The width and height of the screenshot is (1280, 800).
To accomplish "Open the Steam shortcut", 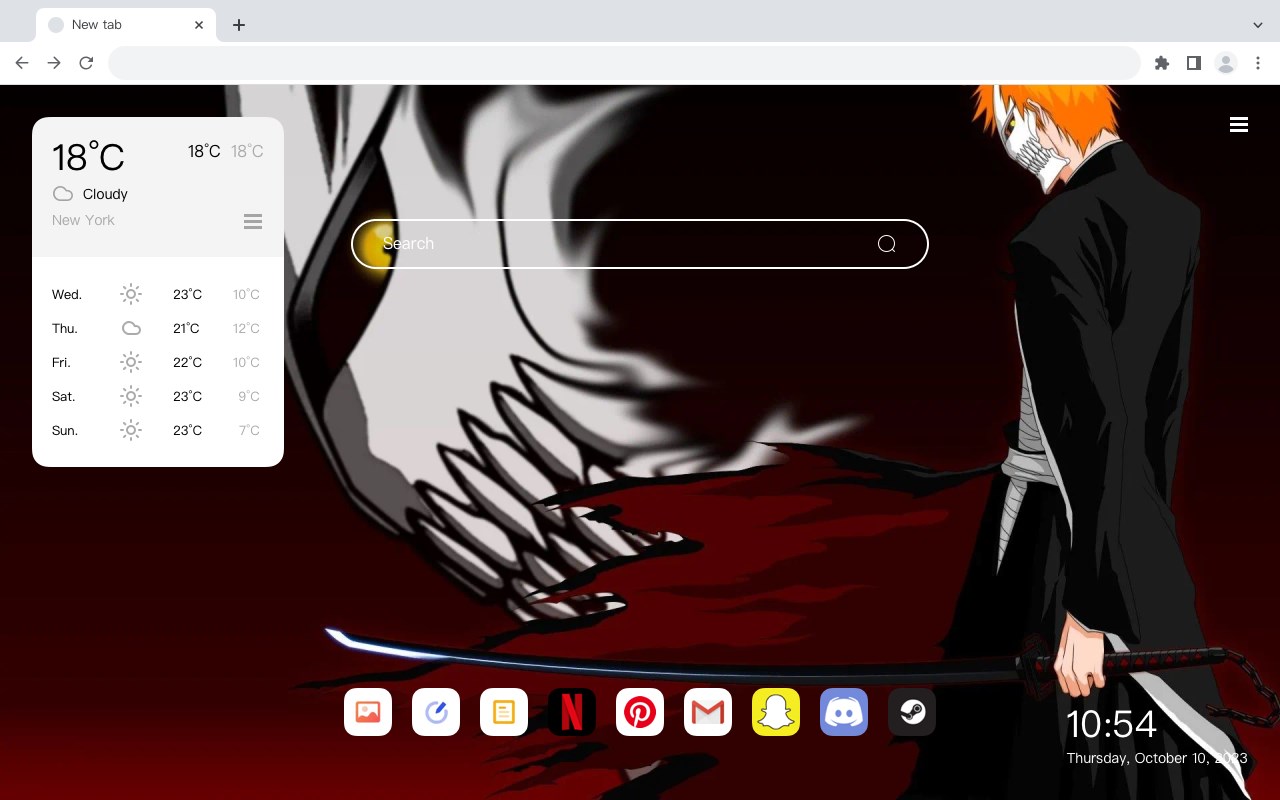I will [912, 712].
